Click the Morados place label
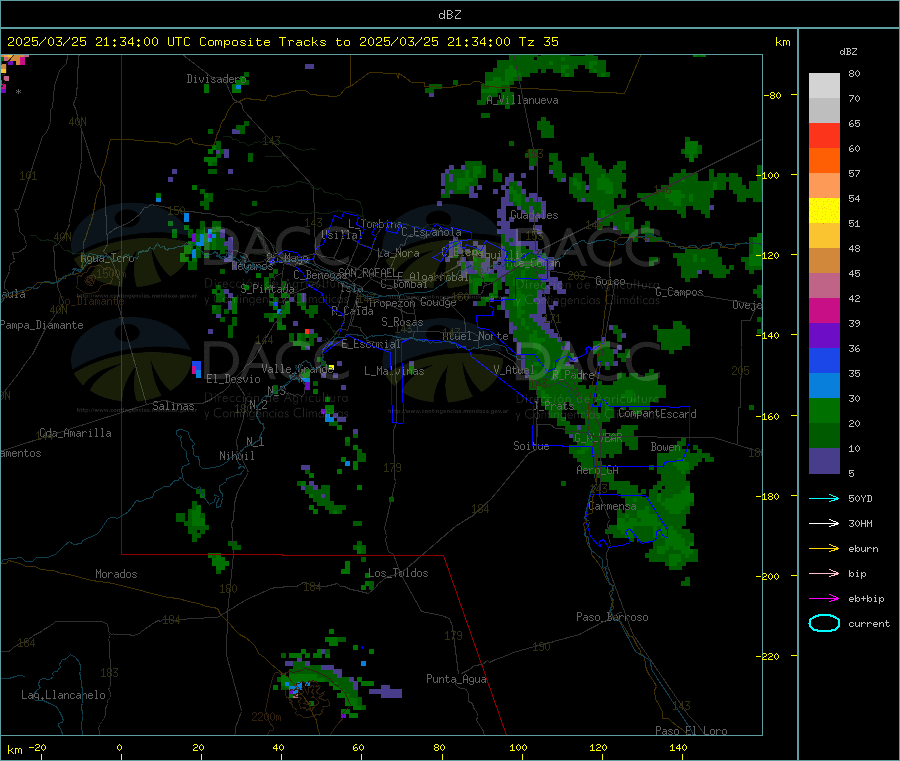This screenshot has width=900, height=761. [116, 574]
